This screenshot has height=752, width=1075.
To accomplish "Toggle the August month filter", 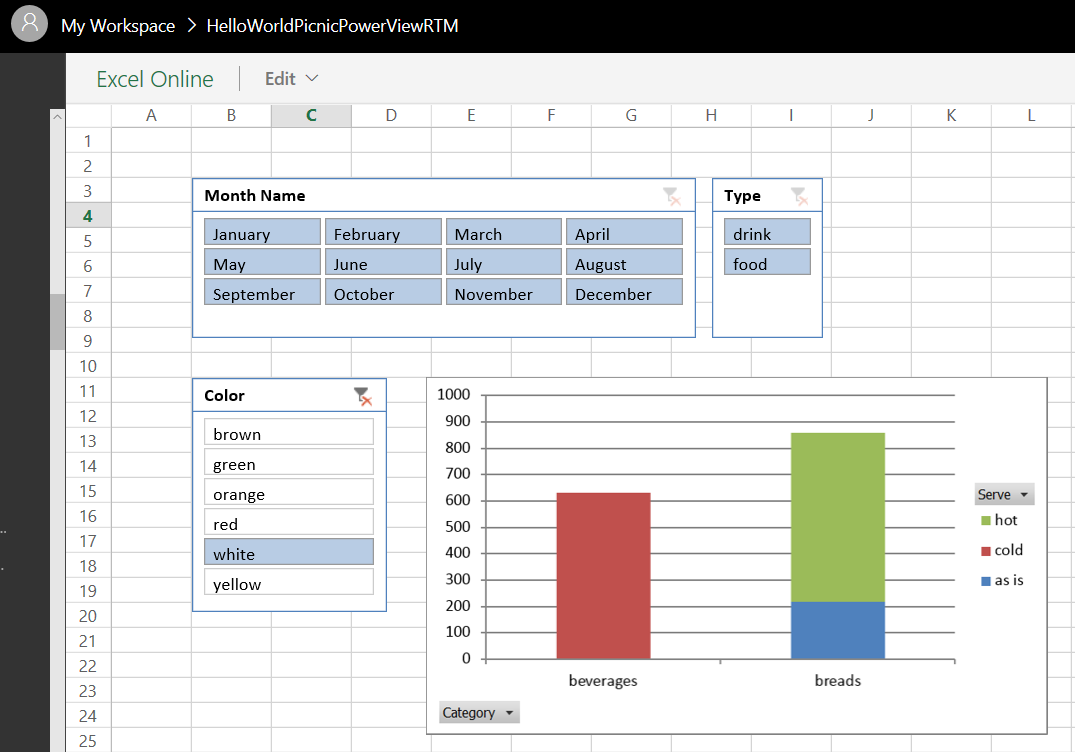I will [x=625, y=262].
